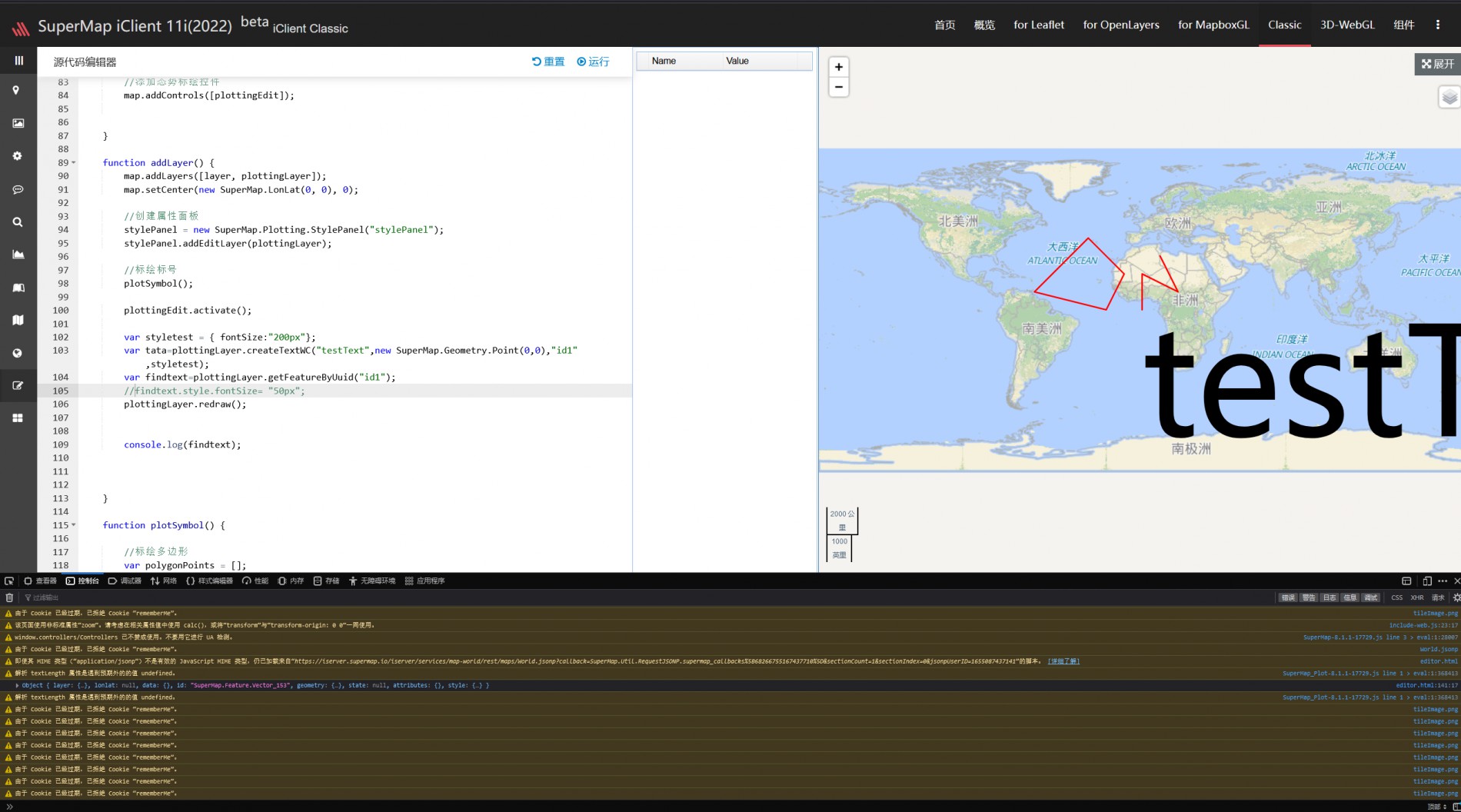Collapse code fold arrow at line 115
This screenshot has height=812, width=1461.
74,525
